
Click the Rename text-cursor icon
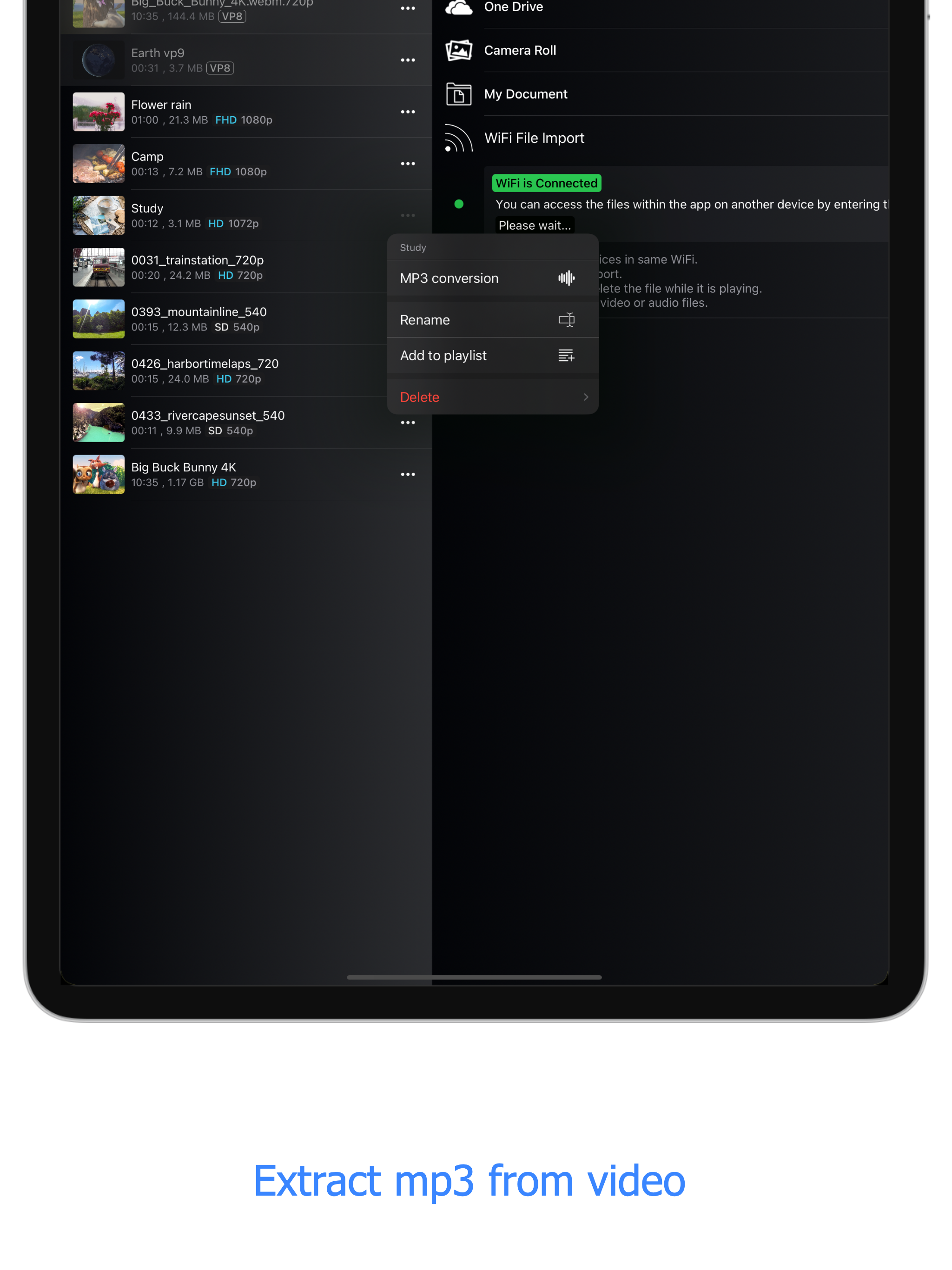[x=566, y=320]
